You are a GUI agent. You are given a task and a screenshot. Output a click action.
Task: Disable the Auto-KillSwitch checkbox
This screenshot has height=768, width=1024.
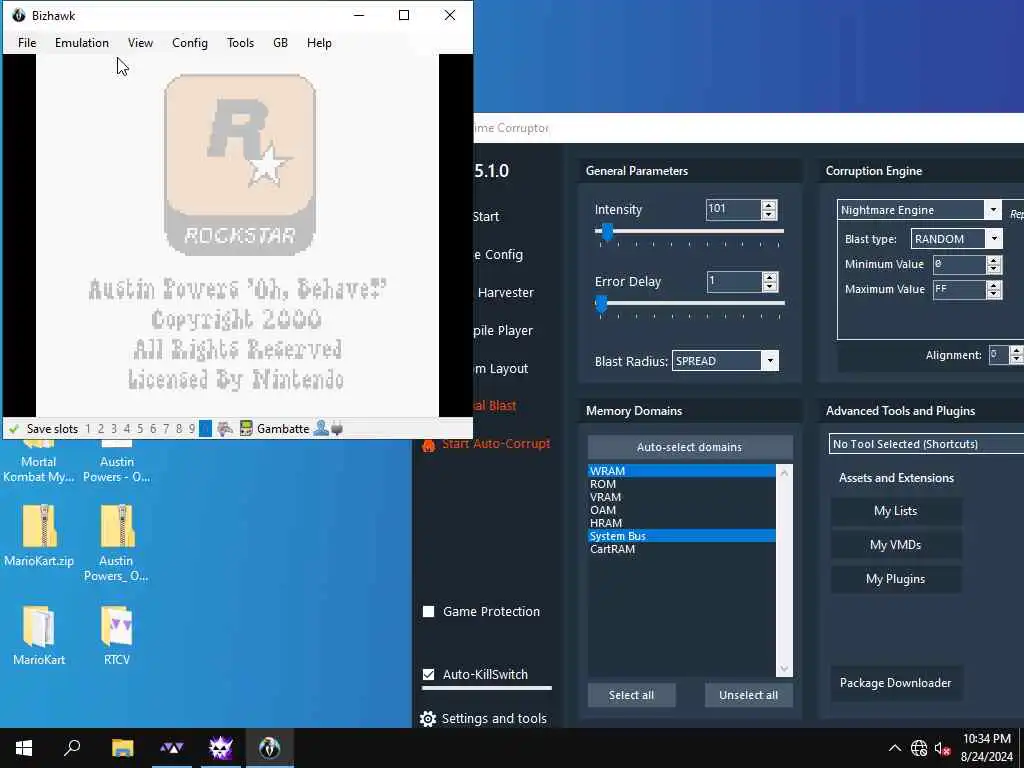pyautogui.click(x=428, y=675)
